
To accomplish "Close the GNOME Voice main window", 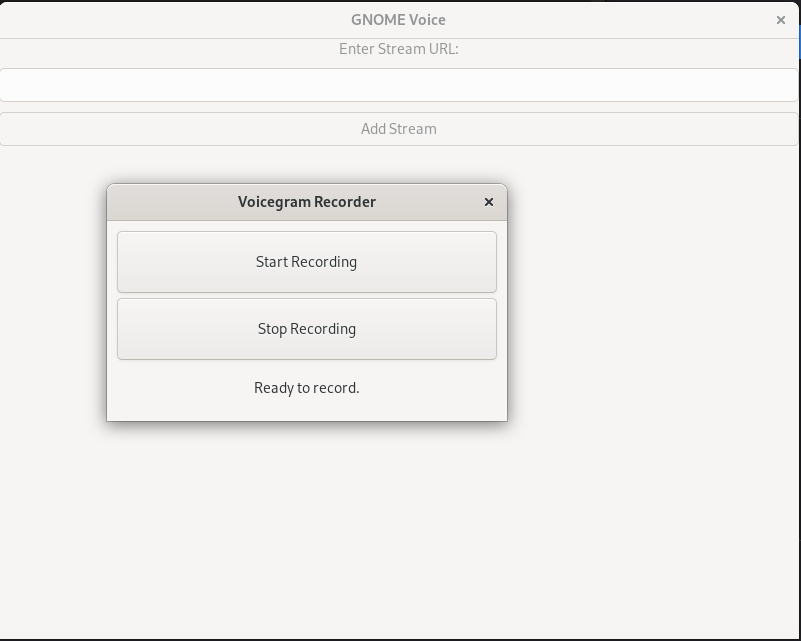I will click(x=781, y=20).
